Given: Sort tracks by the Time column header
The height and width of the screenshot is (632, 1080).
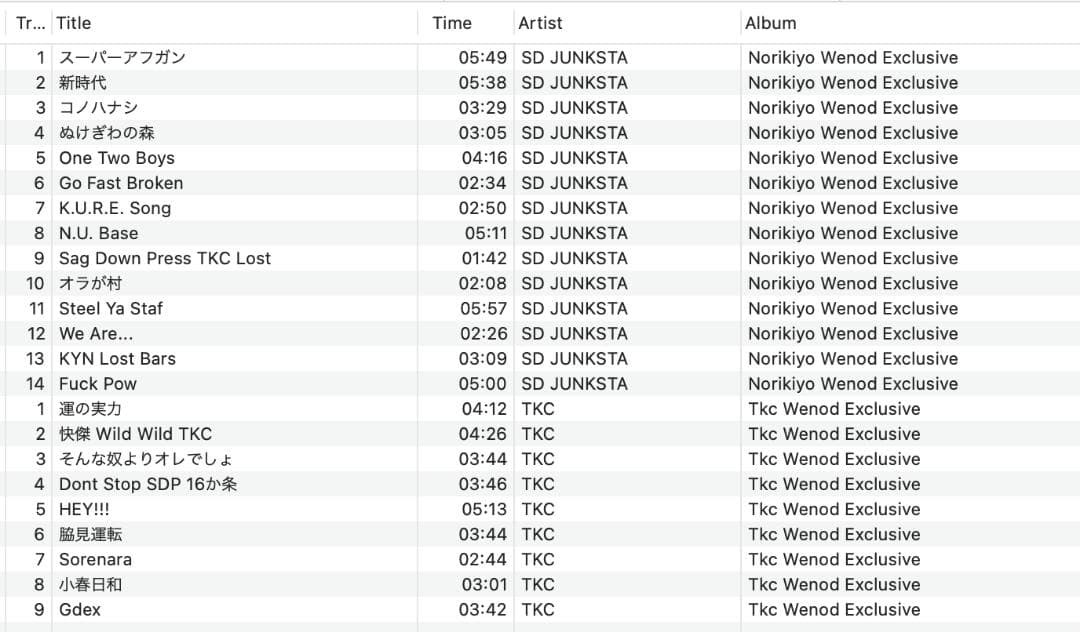Looking at the screenshot, I should (452, 23).
